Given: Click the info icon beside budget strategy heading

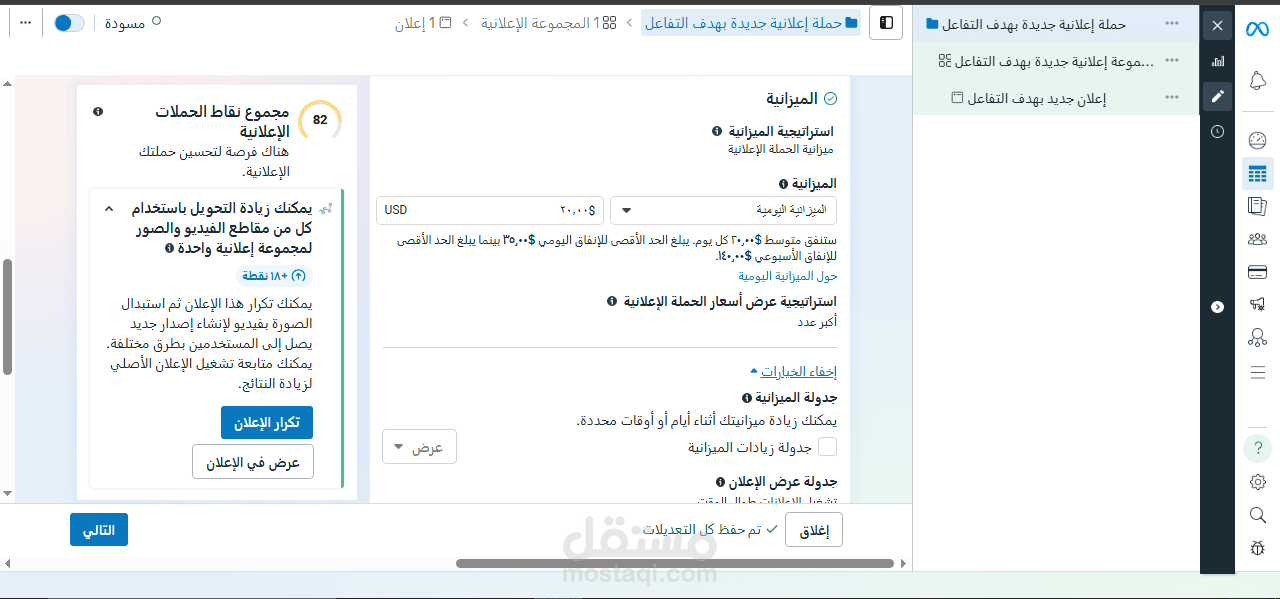Looking at the screenshot, I should tap(717, 131).
